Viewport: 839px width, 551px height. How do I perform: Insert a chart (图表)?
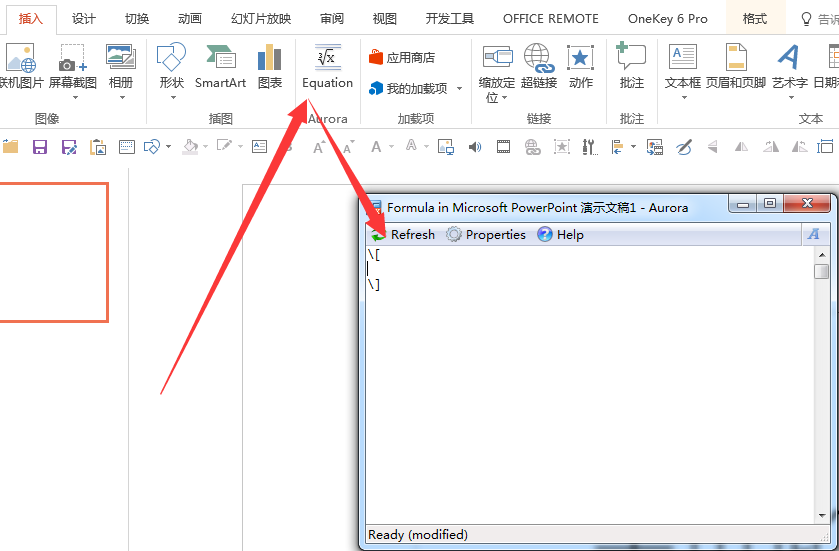(x=270, y=67)
